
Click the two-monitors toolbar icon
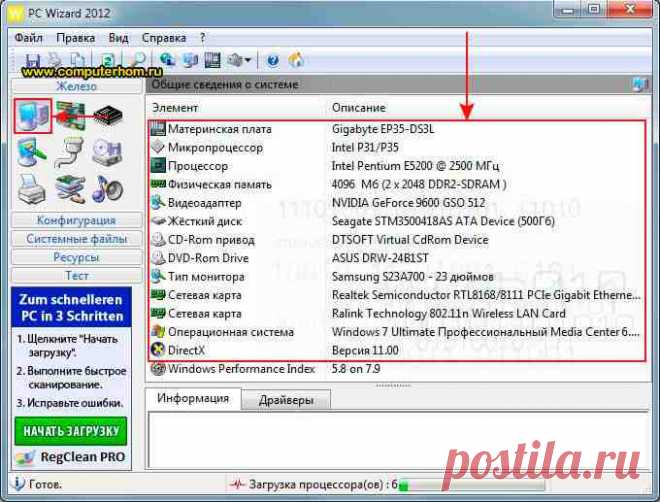(190, 60)
